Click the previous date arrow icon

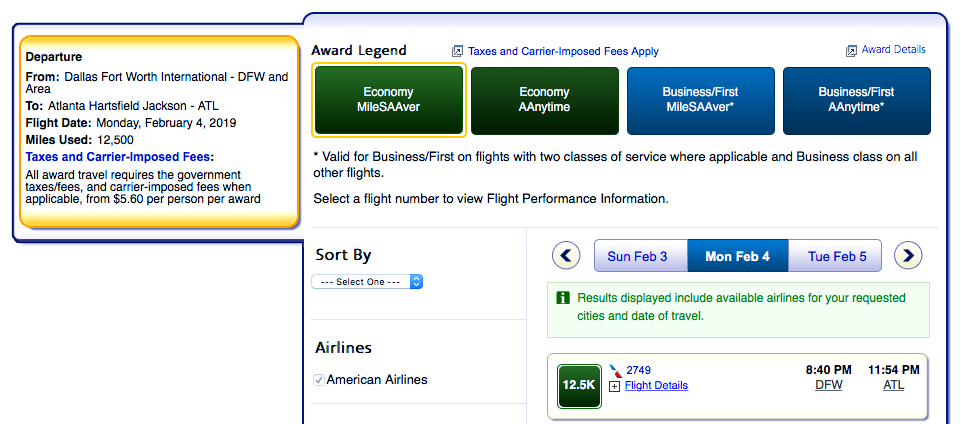click(566, 256)
